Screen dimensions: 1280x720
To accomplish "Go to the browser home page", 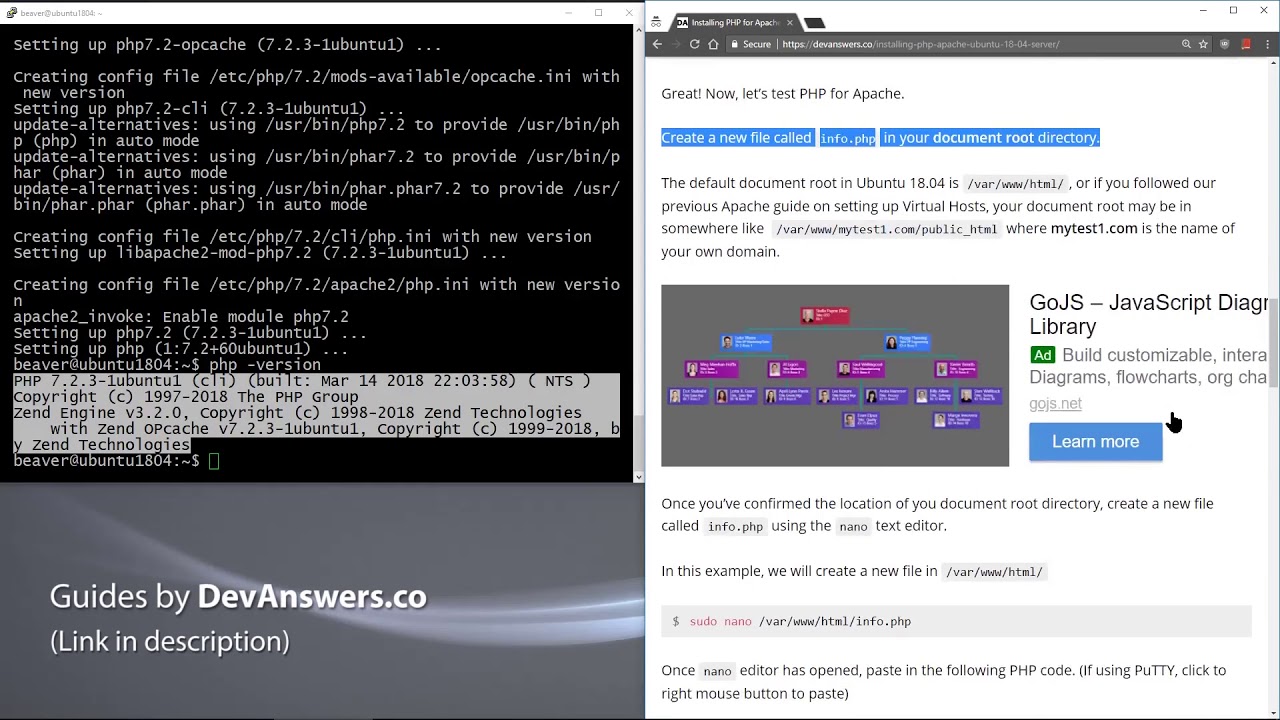I will 713,44.
